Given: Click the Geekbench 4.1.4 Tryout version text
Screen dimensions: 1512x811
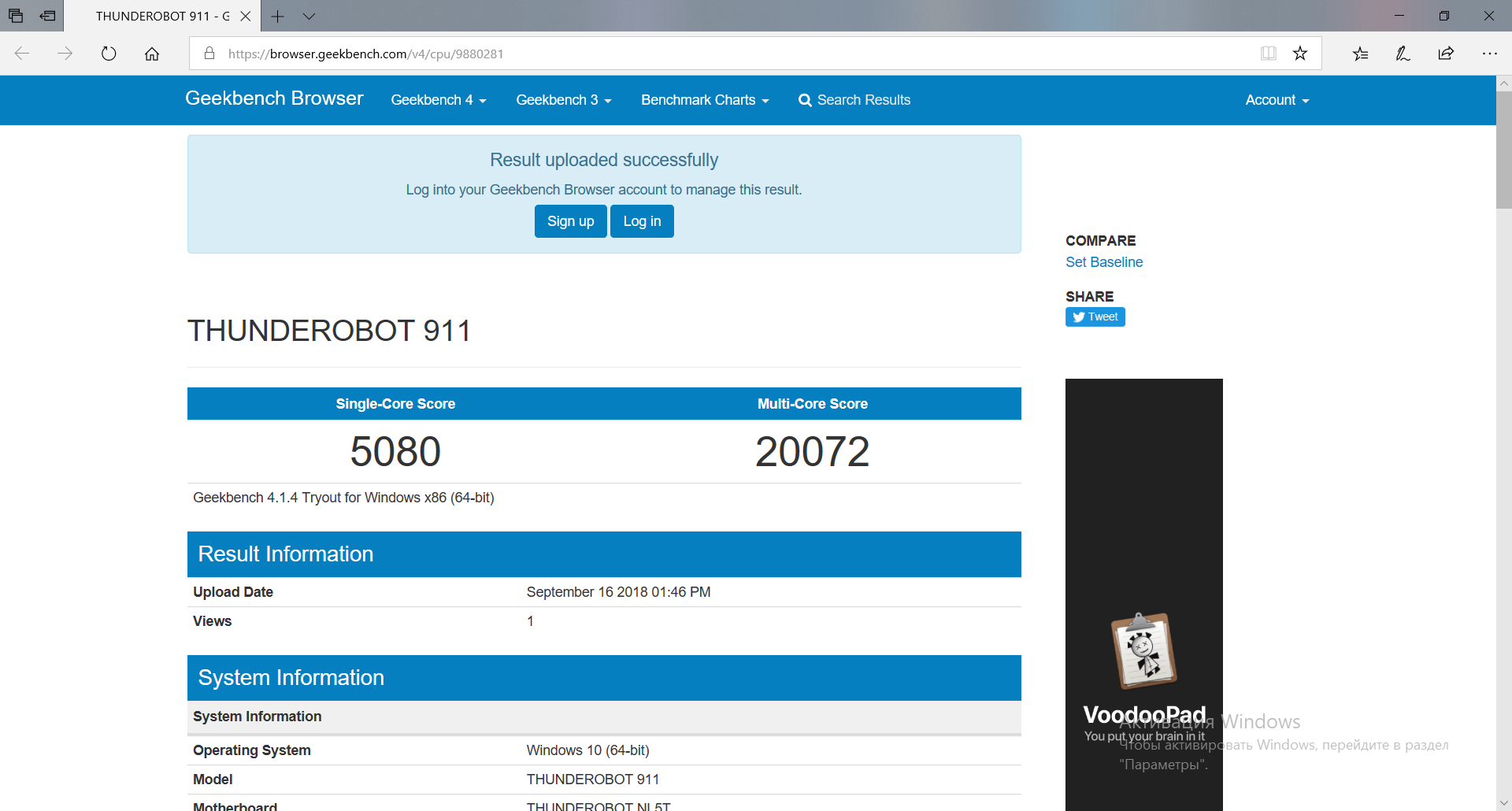Looking at the screenshot, I should (x=343, y=498).
